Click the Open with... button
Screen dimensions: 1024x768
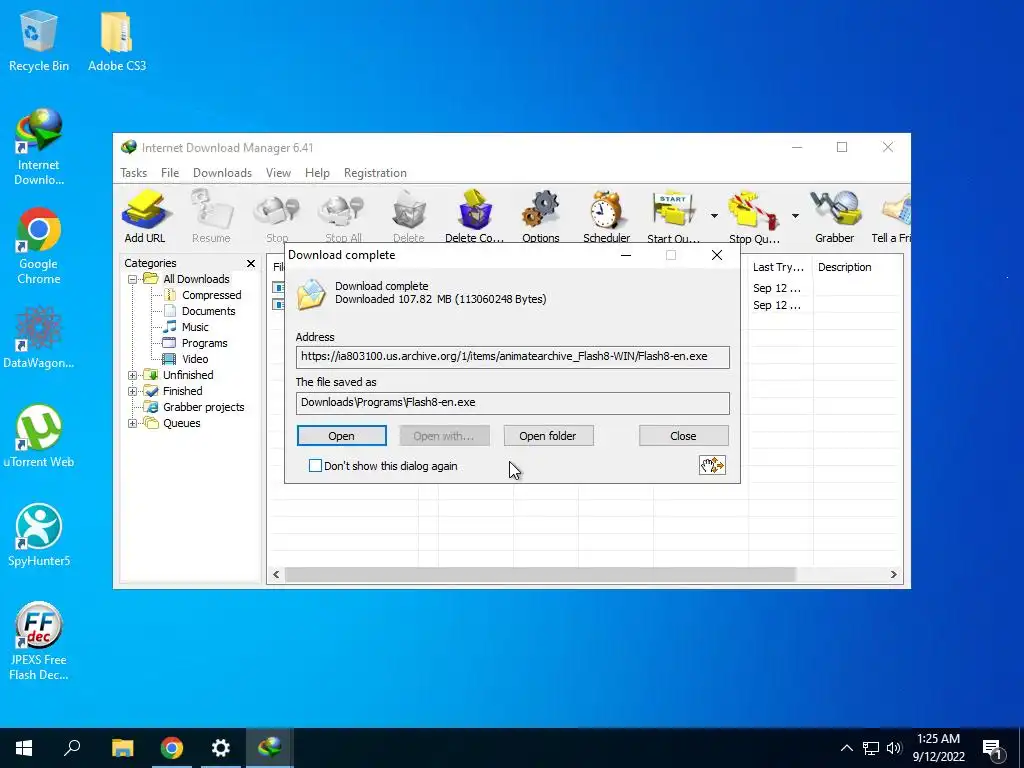click(444, 436)
